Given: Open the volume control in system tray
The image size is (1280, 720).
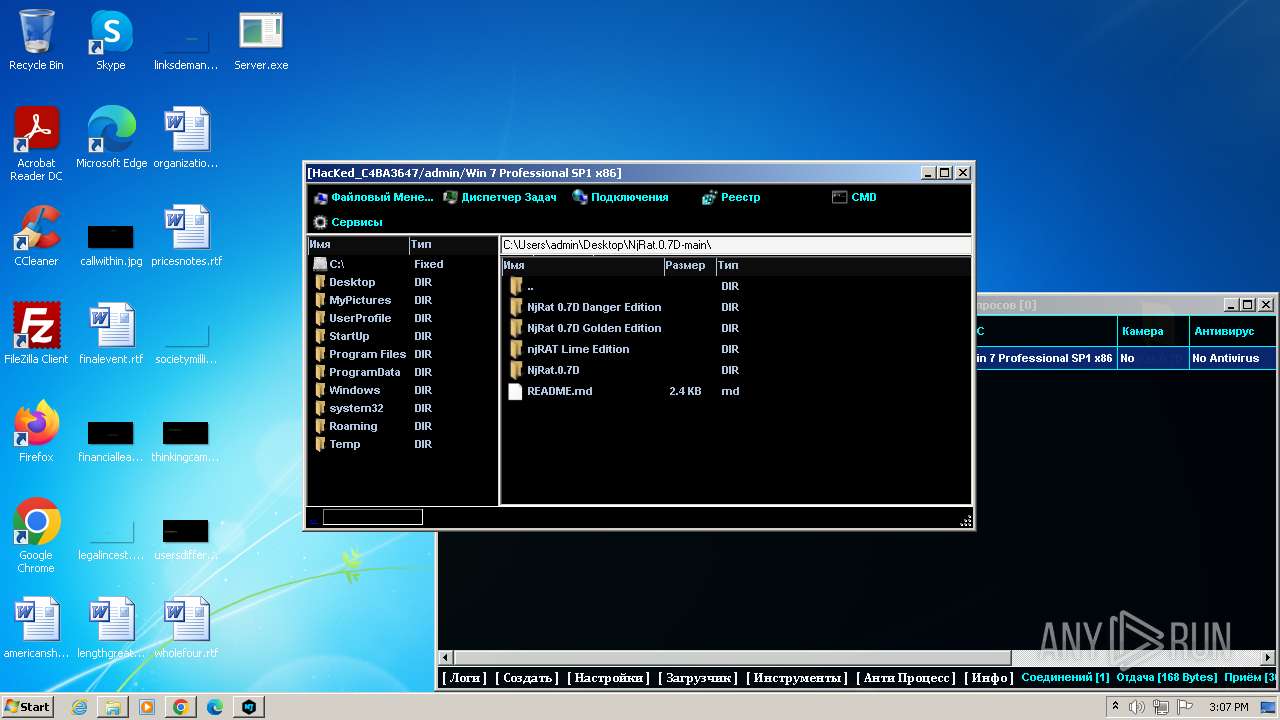Looking at the screenshot, I should [x=1137, y=707].
